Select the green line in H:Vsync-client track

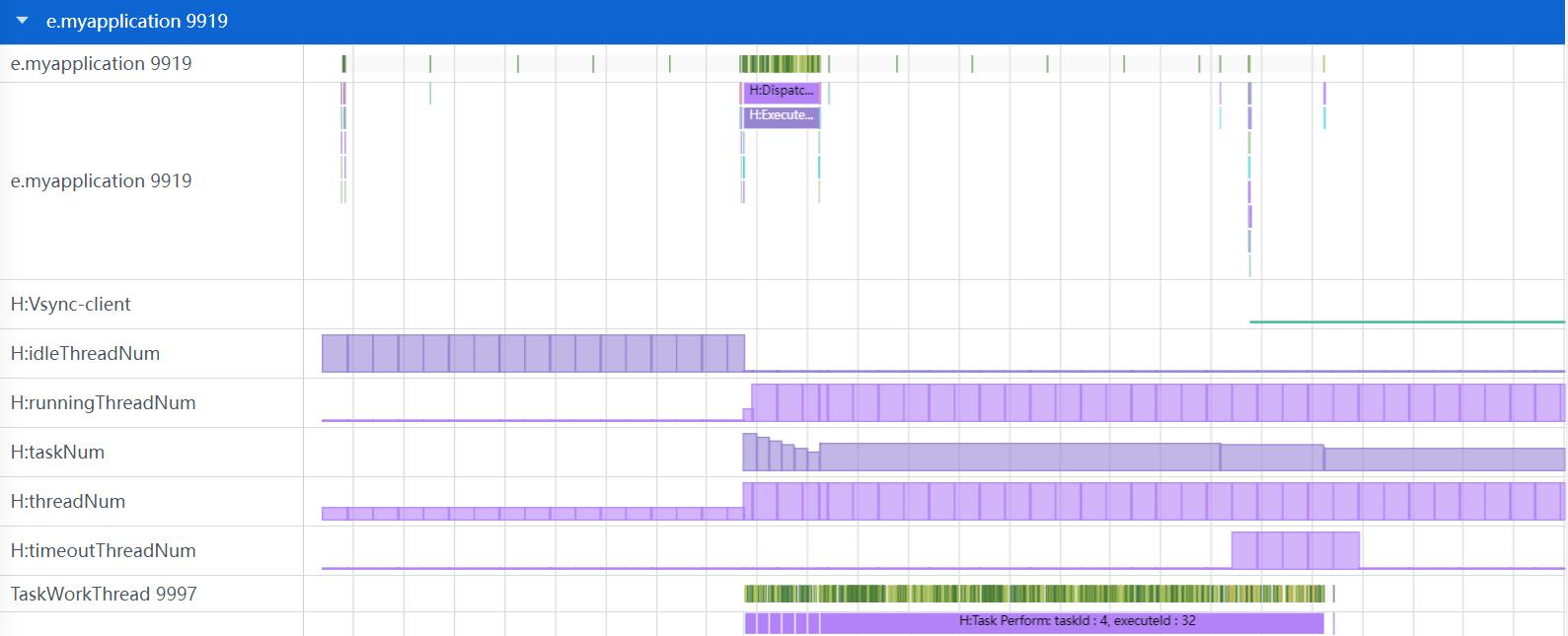coord(1406,321)
